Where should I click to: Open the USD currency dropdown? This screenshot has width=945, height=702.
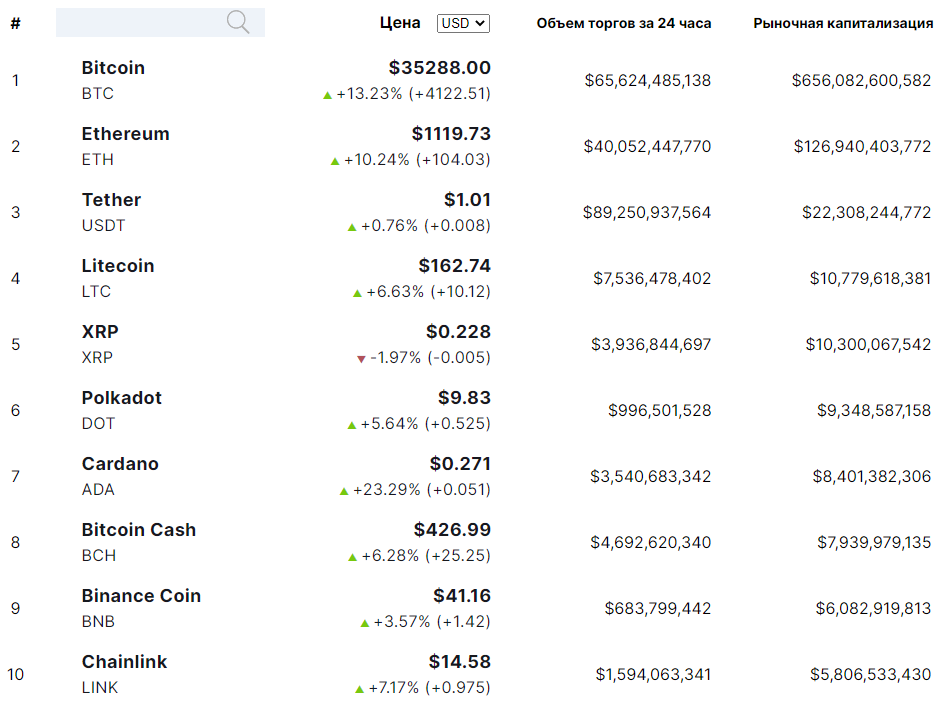click(463, 23)
